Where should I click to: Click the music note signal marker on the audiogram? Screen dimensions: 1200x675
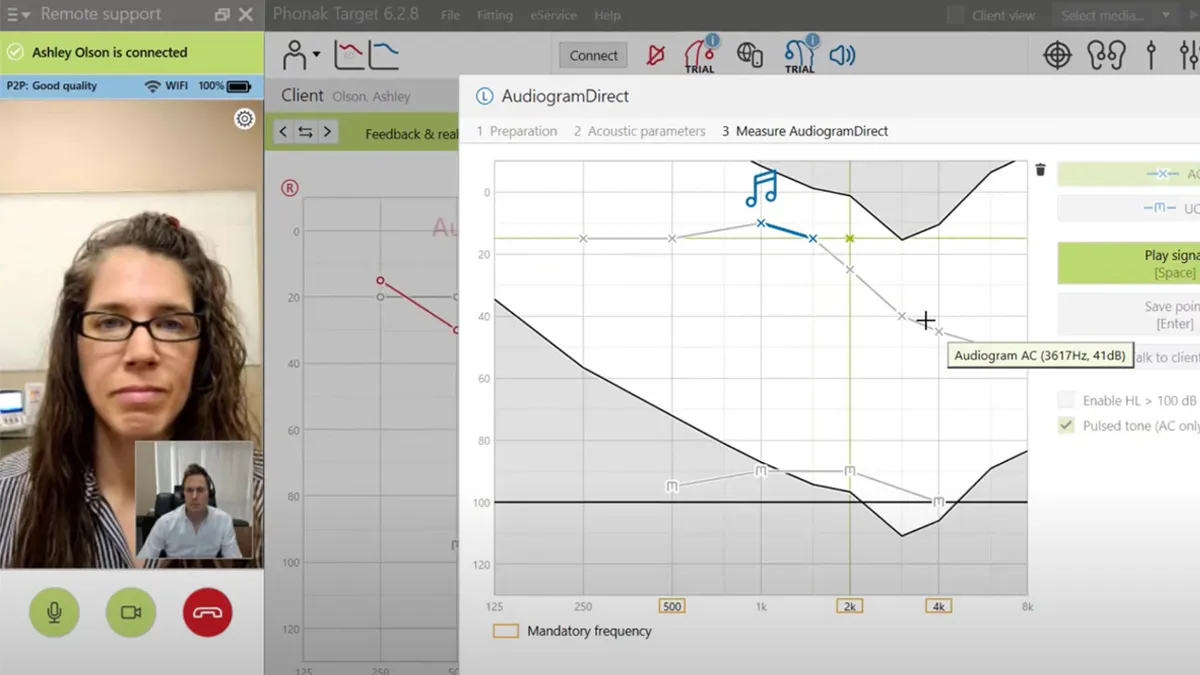point(761,188)
